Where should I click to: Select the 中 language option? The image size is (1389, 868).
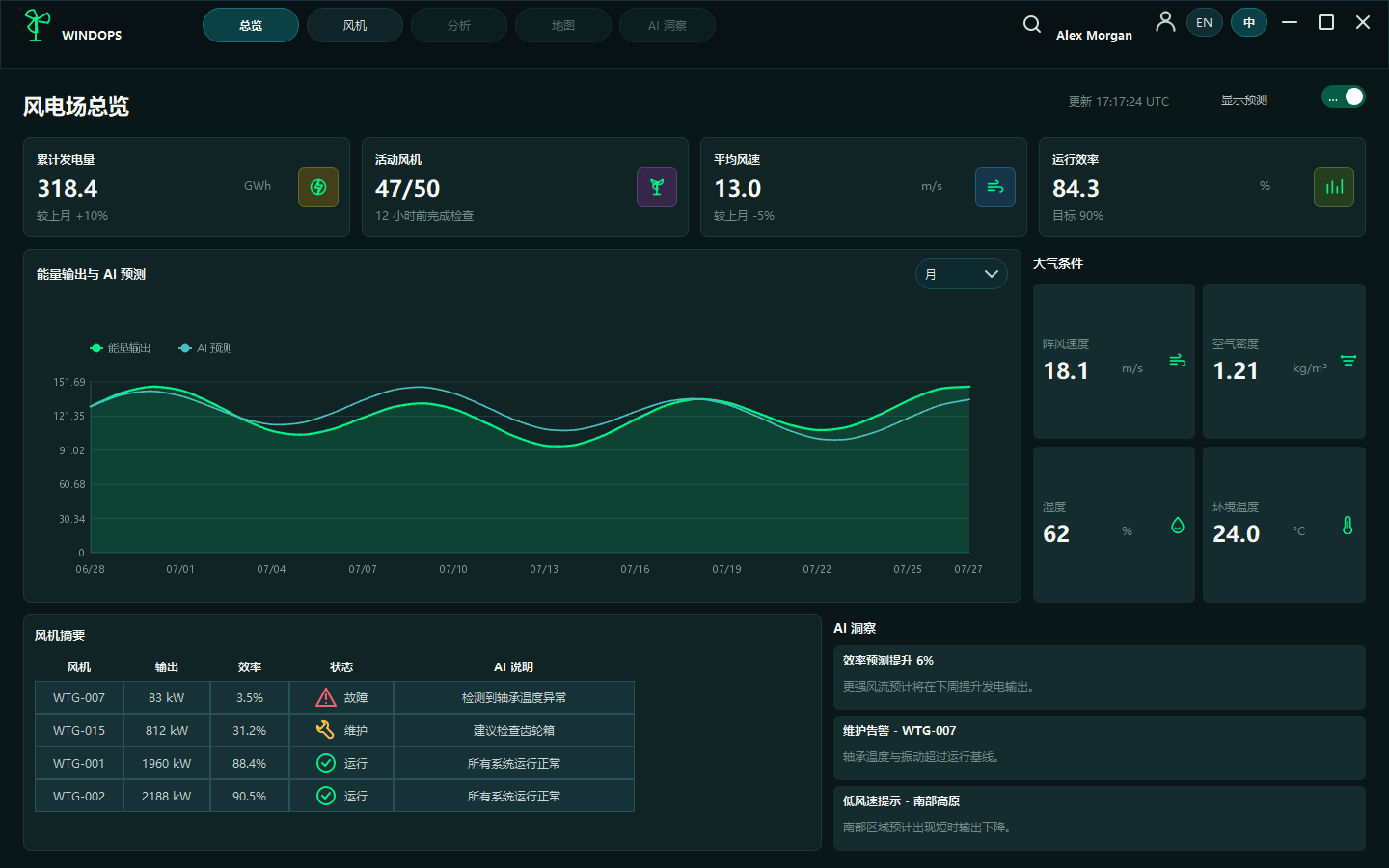pos(1249,22)
